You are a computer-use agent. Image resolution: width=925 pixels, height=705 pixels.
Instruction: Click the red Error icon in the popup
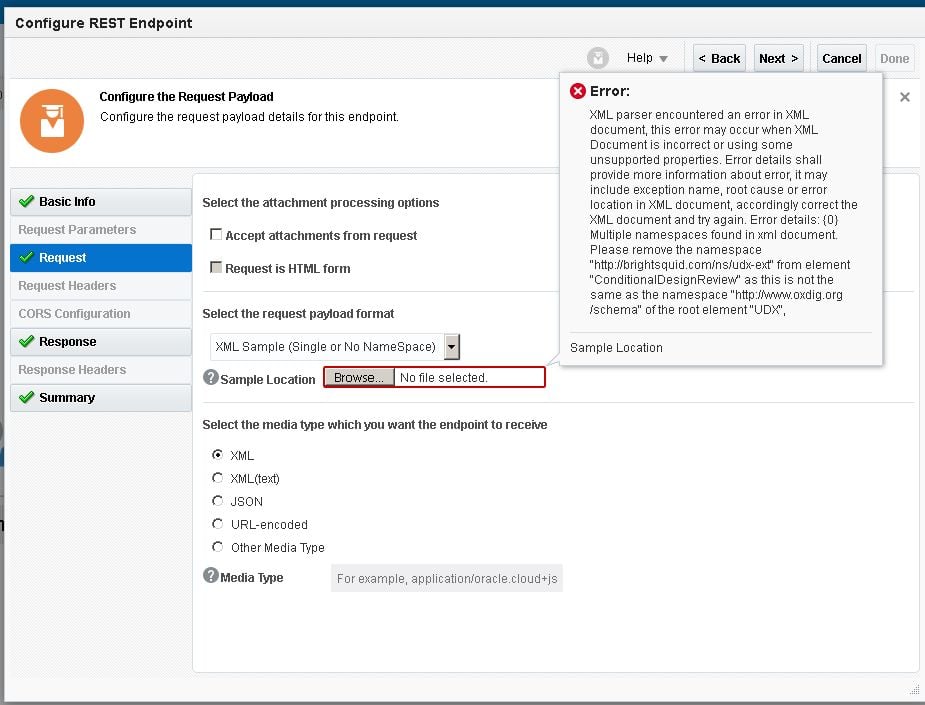coord(578,90)
